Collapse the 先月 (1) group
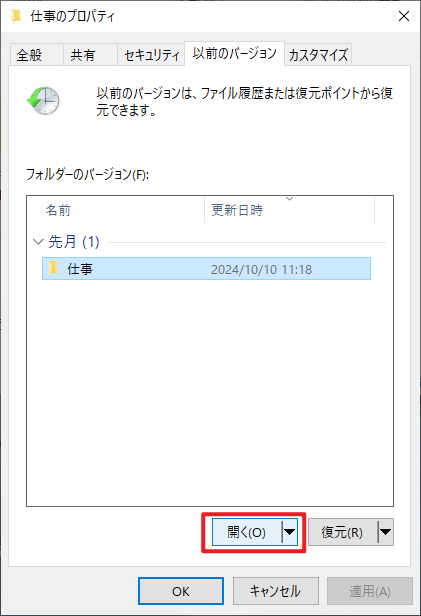The image size is (421, 616). (38, 242)
